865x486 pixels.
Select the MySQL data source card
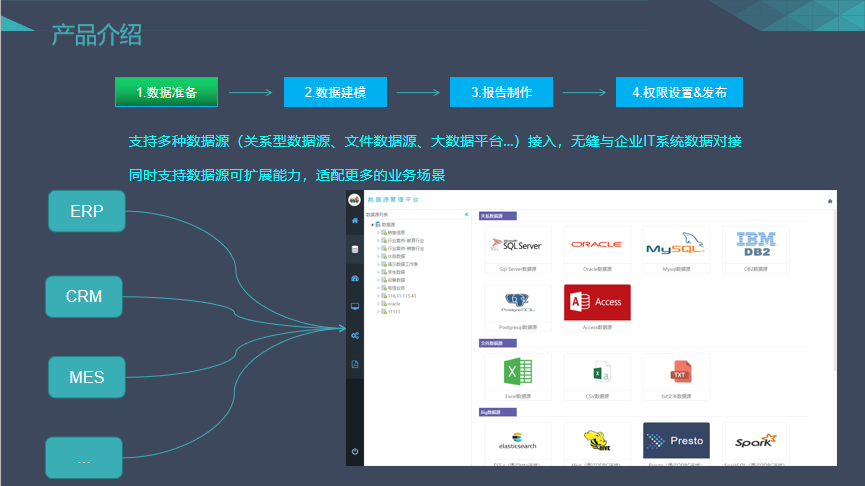click(676, 249)
